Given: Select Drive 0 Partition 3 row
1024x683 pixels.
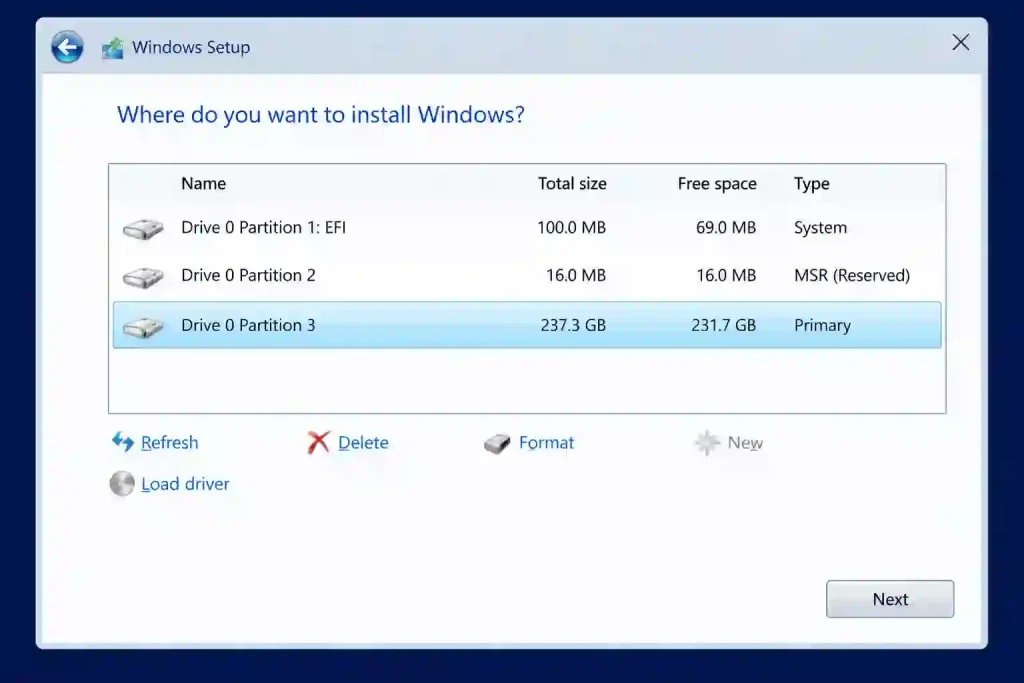Looking at the screenshot, I should click(x=527, y=325).
